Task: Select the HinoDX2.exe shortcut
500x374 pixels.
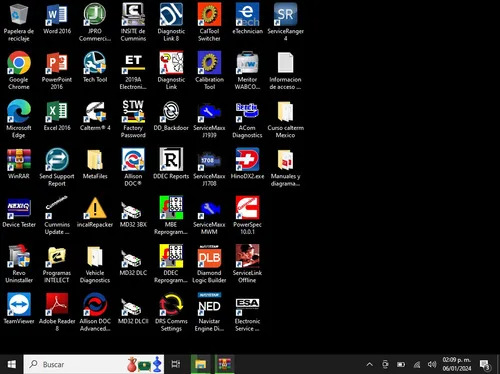Action: [247, 164]
